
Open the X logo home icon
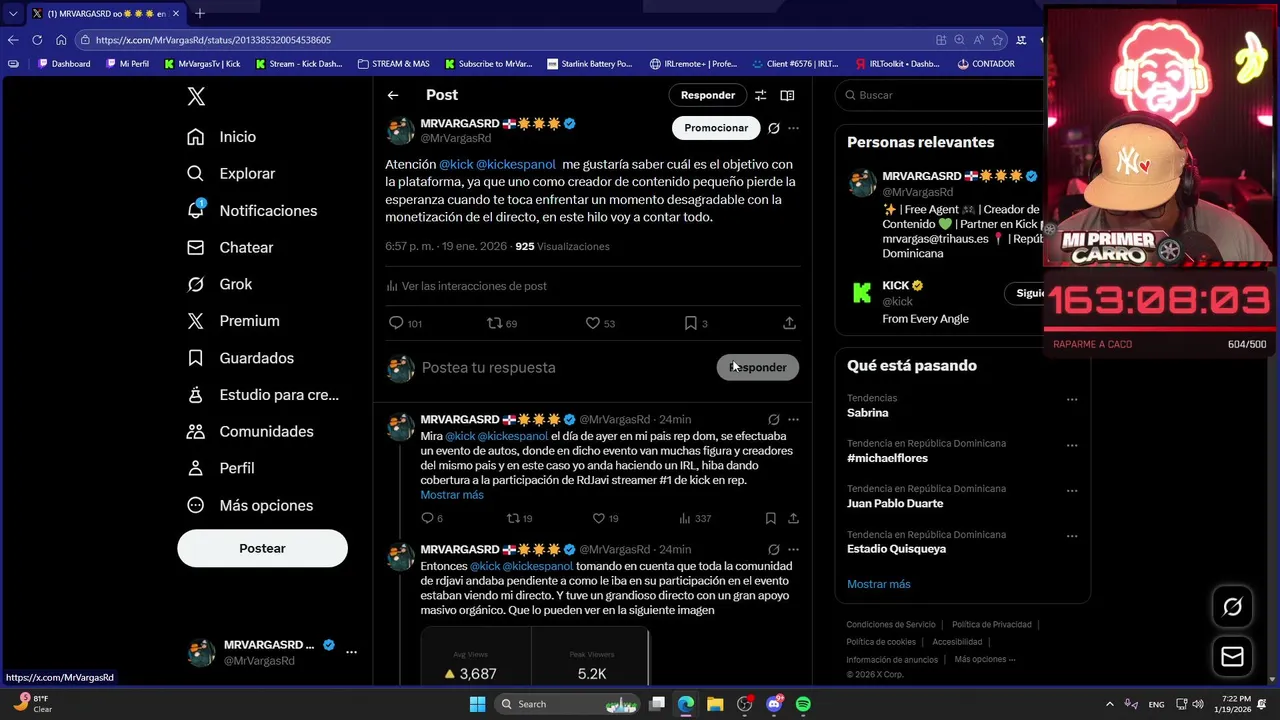click(196, 96)
